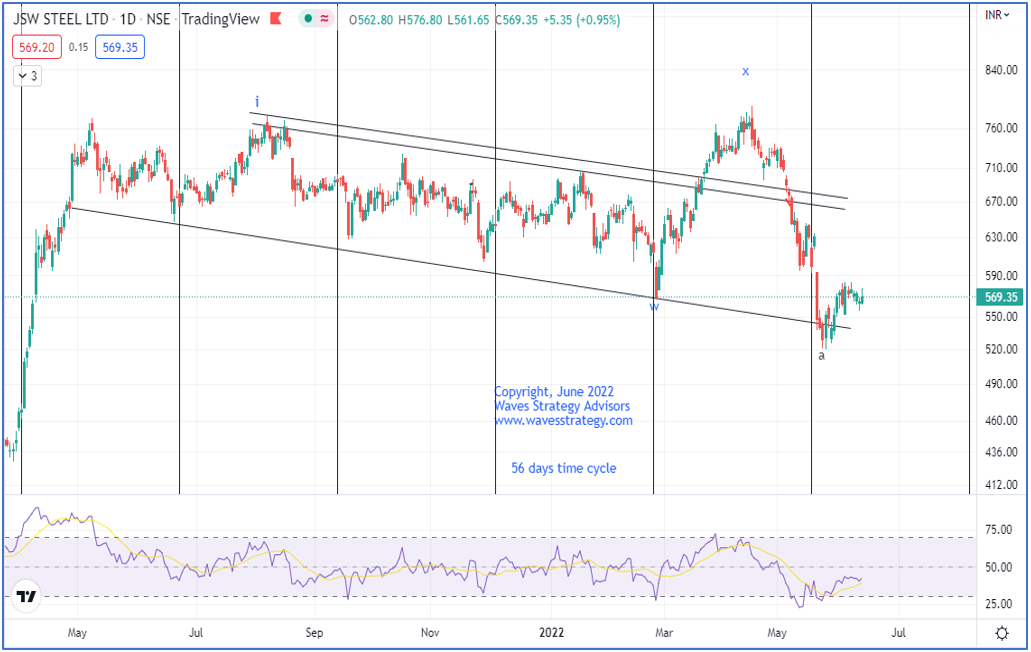The image size is (1031, 652).
Task: Click the JSW STEEL LTD symbol title
Action: (60, 19)
